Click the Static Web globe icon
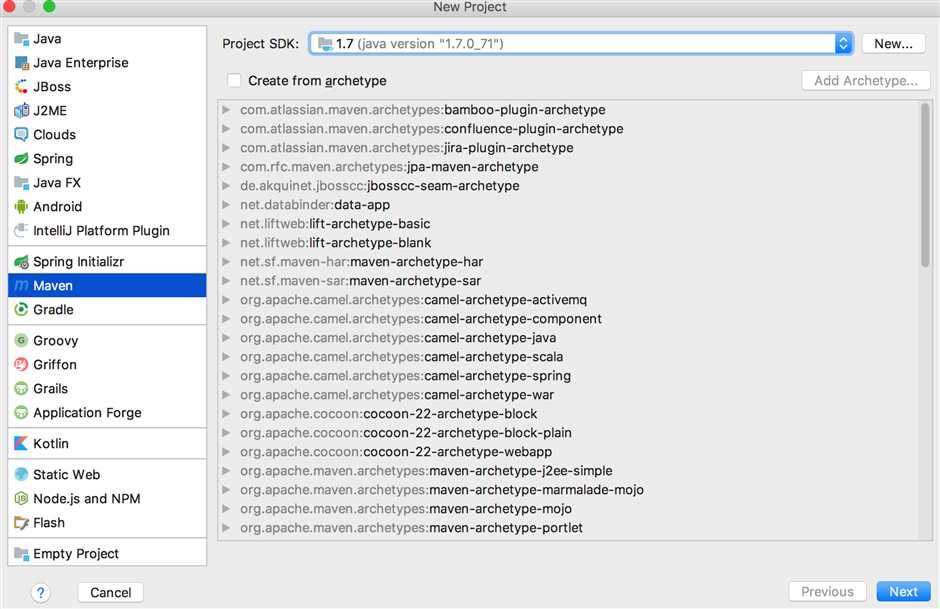940x609 pixels. coord(21,475)
